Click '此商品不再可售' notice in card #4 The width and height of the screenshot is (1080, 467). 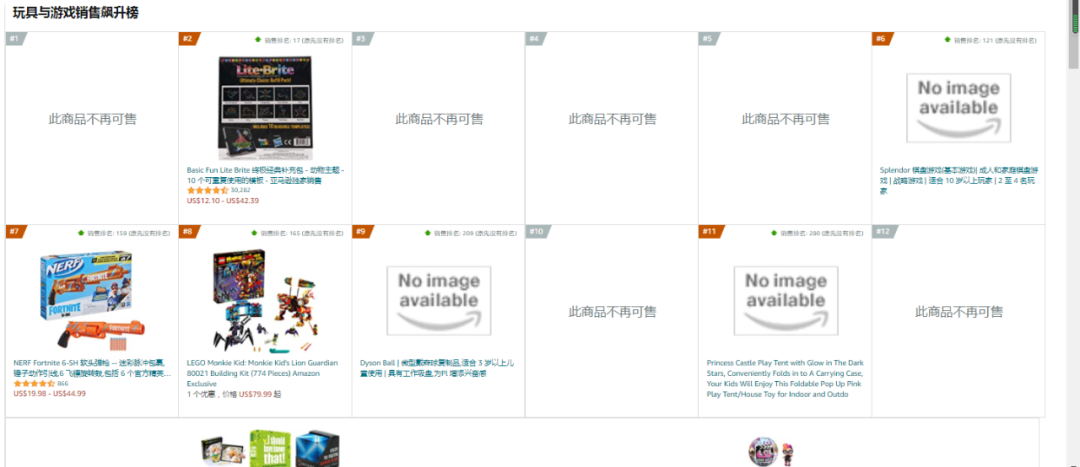612,118
